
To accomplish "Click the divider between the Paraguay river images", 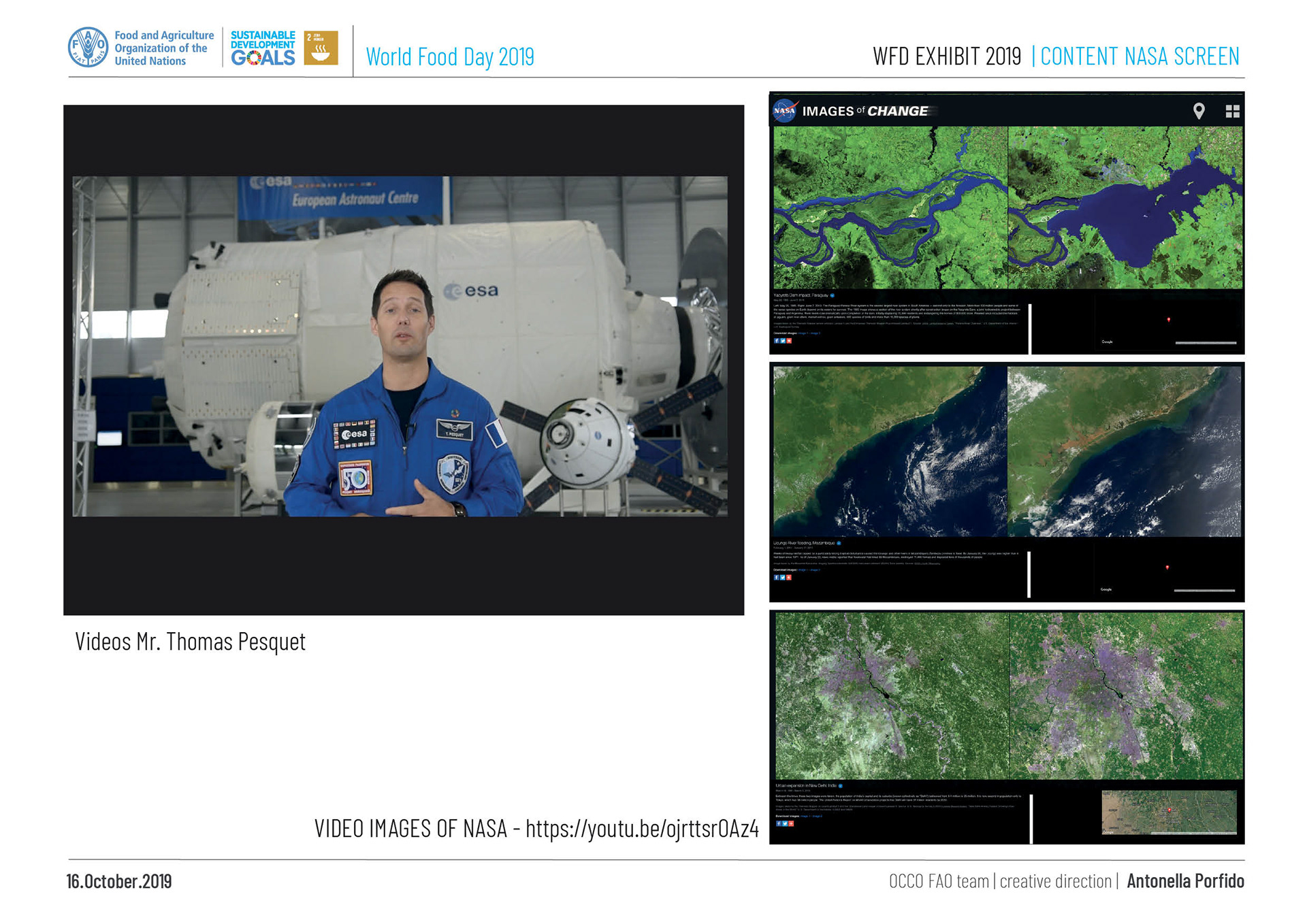I will [1007, 208].
